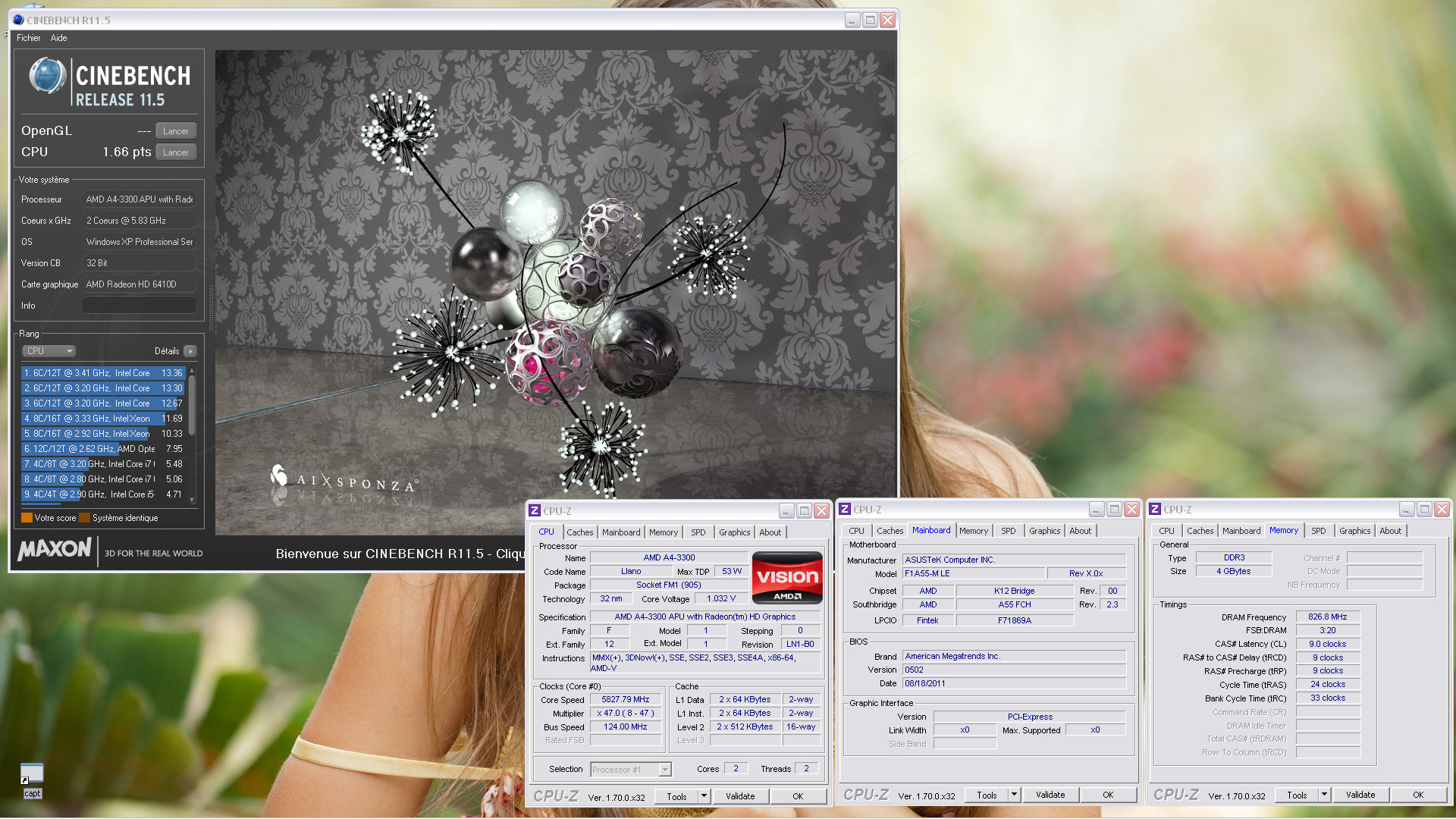1456x819 pixels.
Task: Open the Aide menu
Action: [58, 38]
